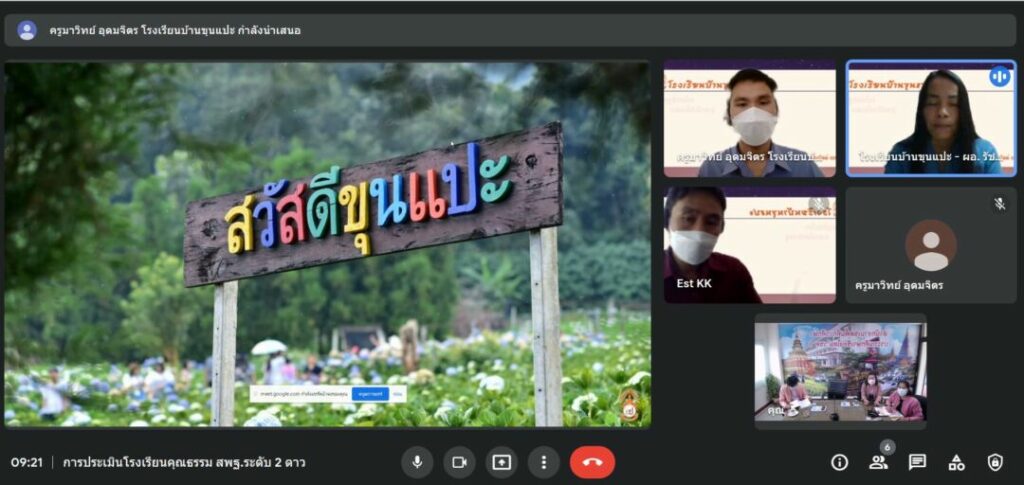Select the Est KK video tile
The height and width of the screenshot is (485, 1024).
[750, 245]
